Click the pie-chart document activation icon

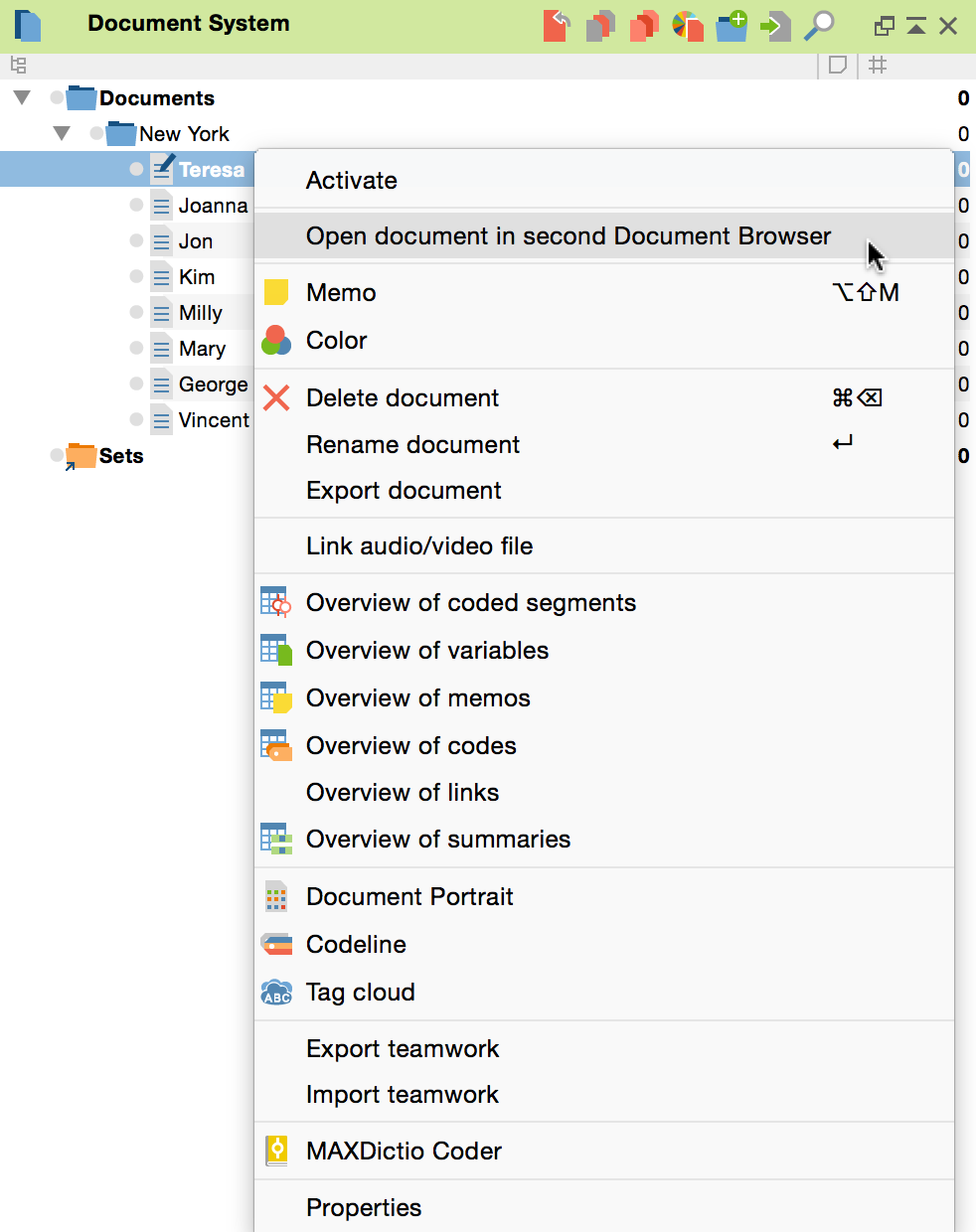coord(687,25)
